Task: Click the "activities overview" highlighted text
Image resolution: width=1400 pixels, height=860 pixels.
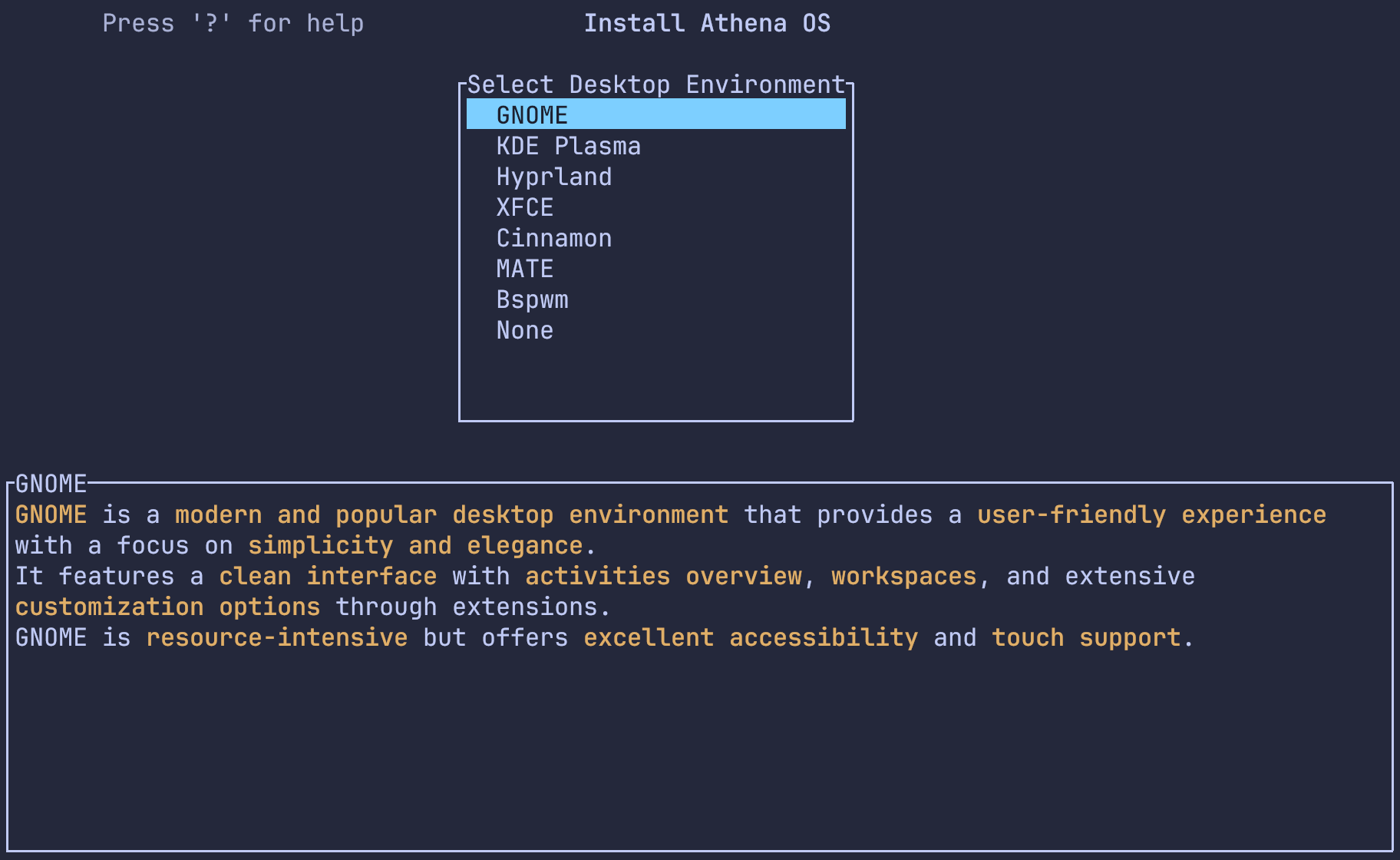Action: coord(663,576)
